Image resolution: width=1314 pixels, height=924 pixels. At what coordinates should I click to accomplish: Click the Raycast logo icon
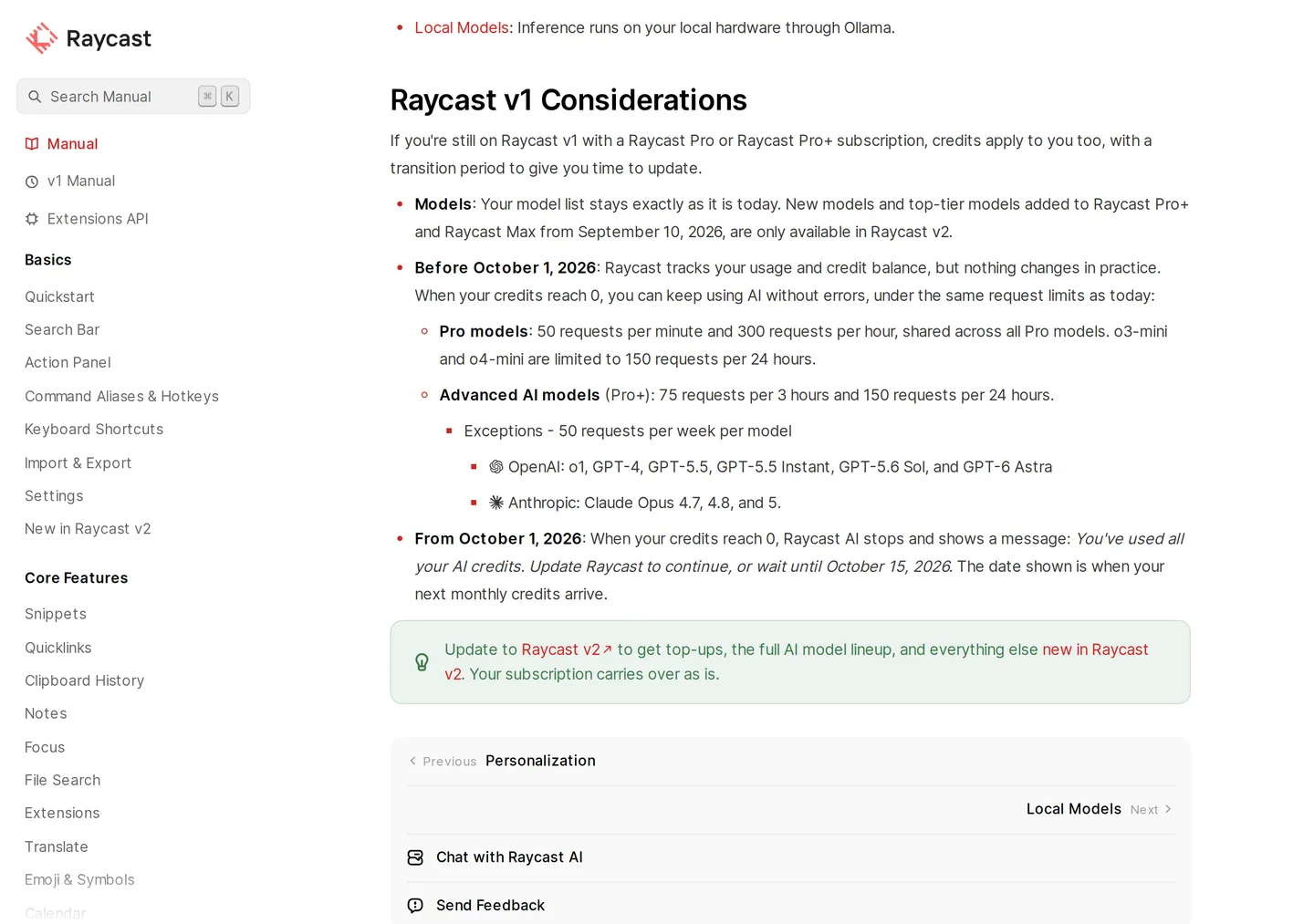pos(41,38)
